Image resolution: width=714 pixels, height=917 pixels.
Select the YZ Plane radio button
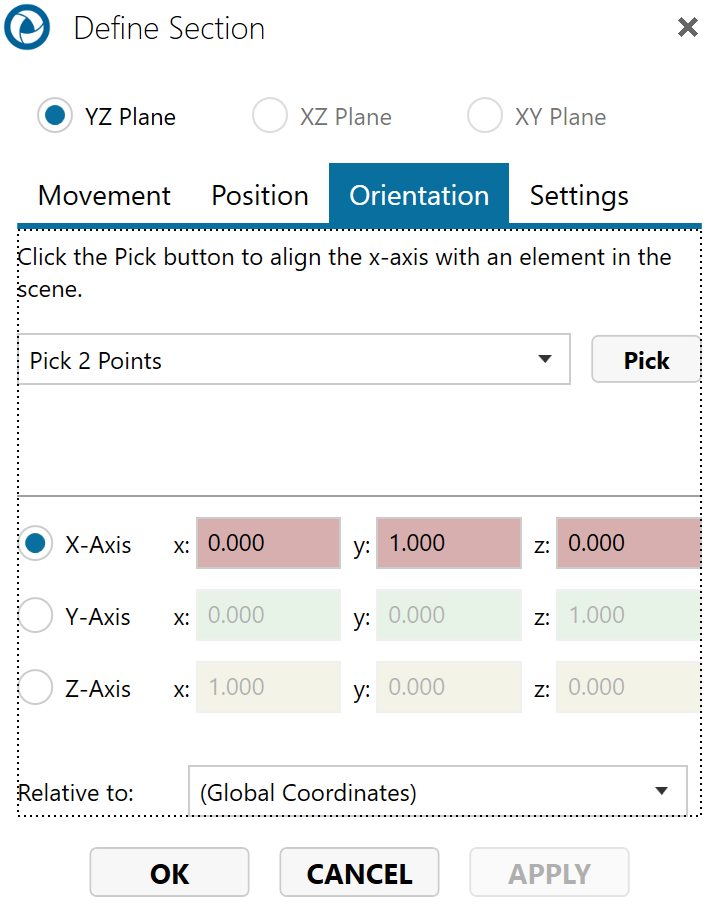[x=54, y=117]
